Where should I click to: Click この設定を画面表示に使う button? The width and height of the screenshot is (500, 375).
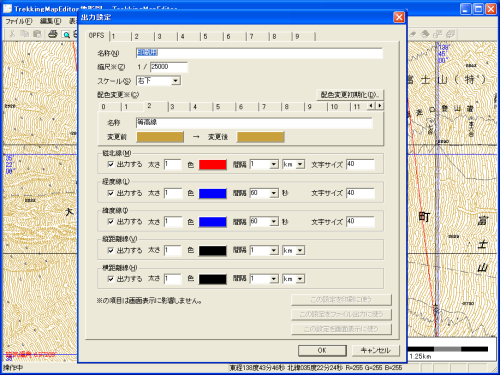341,329
